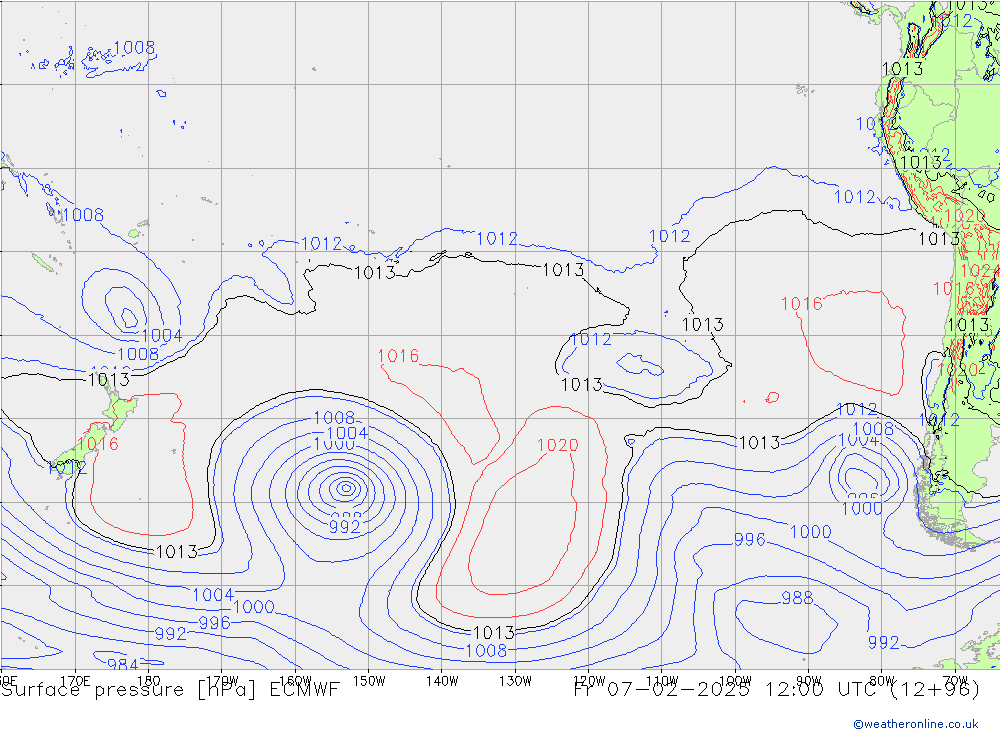Click the red '1016' label left of '1020'
The image size is (1000, 733).
tap(399, 356)
